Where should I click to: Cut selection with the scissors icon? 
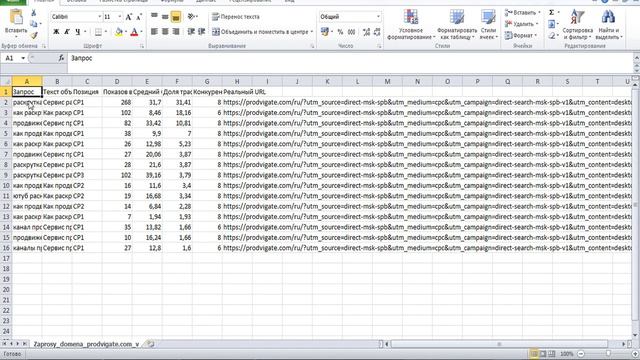(x=34, y=13)
